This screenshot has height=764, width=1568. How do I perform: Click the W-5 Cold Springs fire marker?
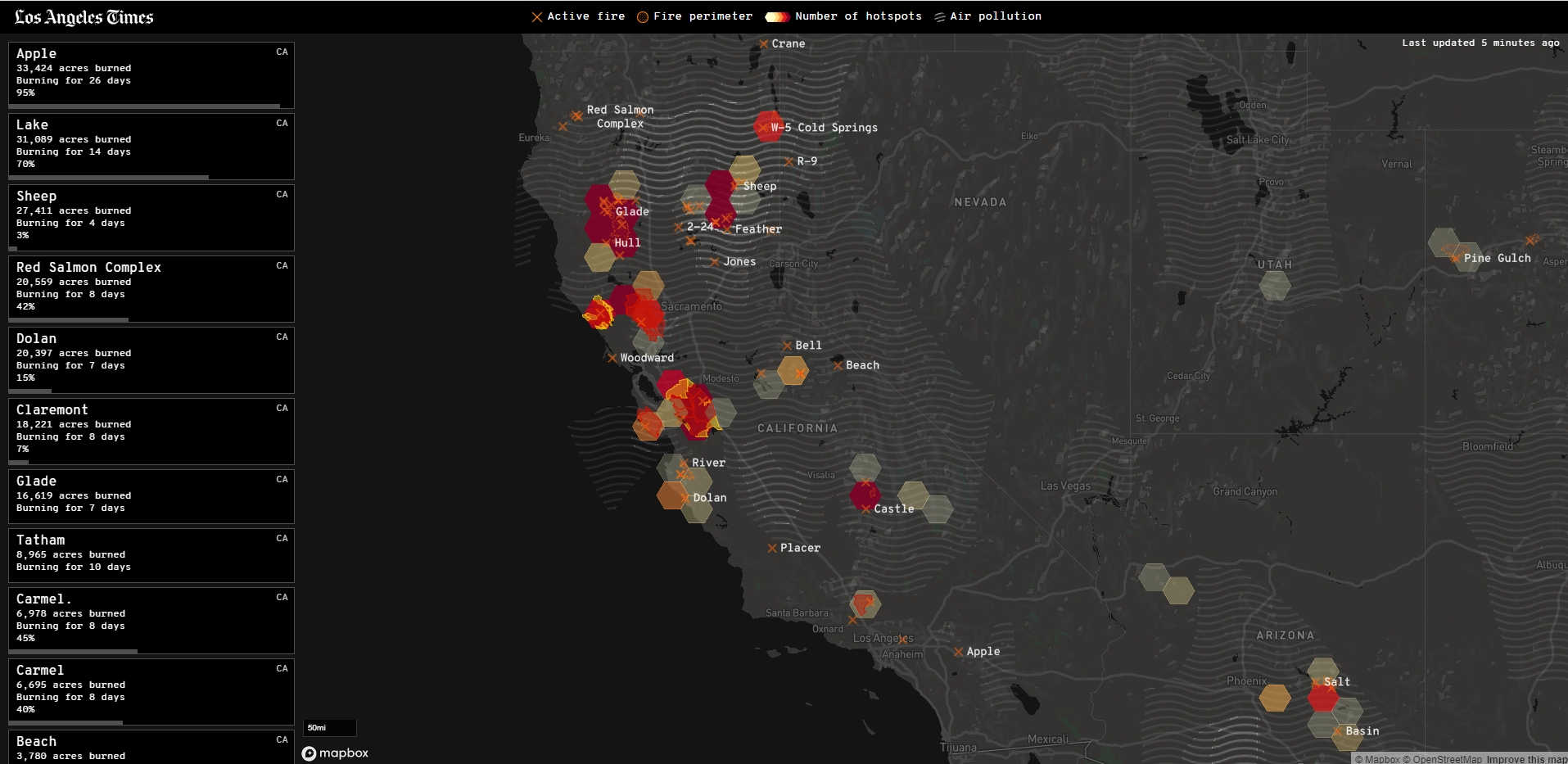tap(762, 127)
